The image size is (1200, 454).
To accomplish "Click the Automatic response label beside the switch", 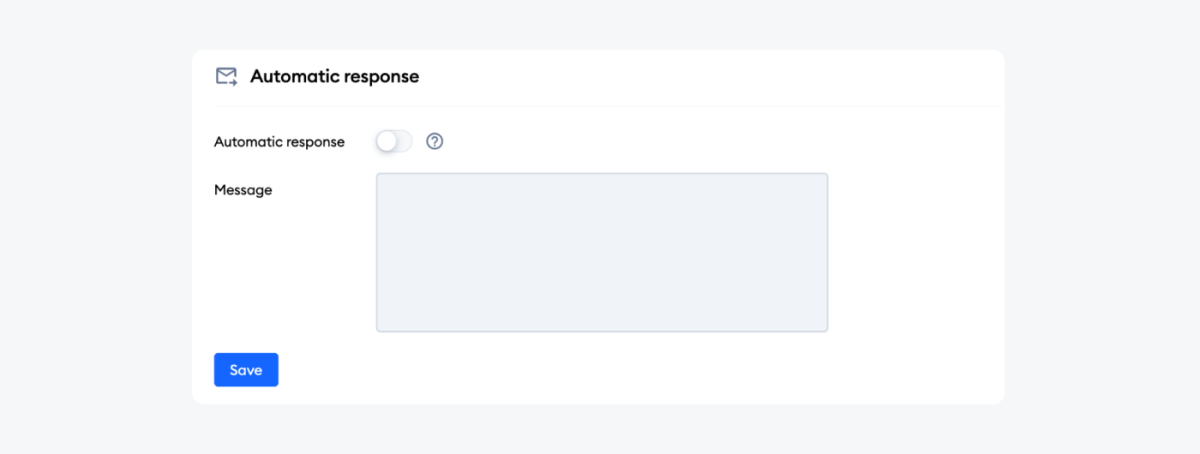I will coord(279,142).
